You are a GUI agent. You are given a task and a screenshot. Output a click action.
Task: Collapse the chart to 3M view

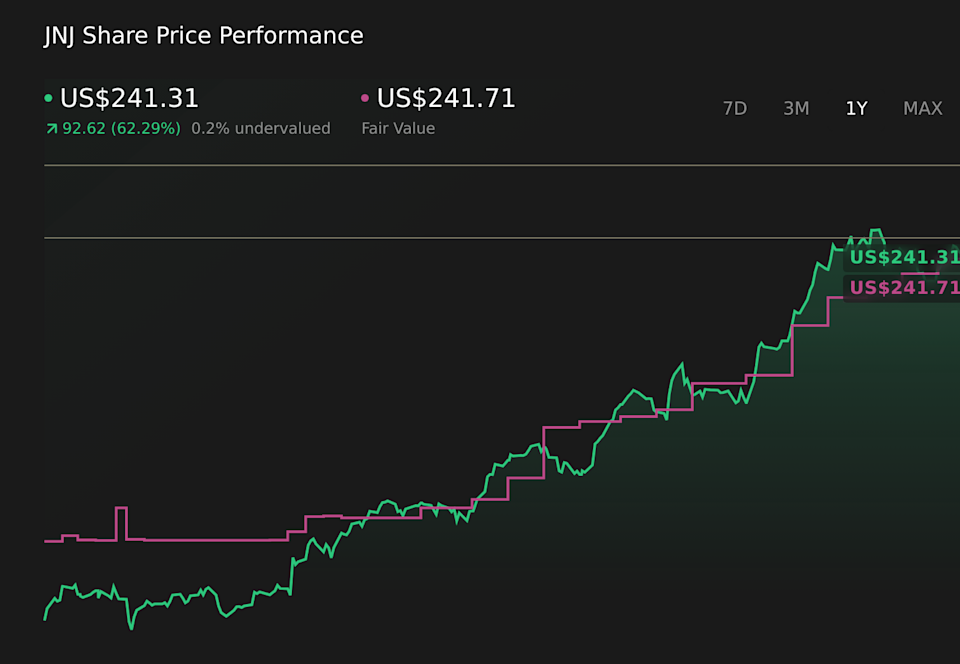pos(796,108)
